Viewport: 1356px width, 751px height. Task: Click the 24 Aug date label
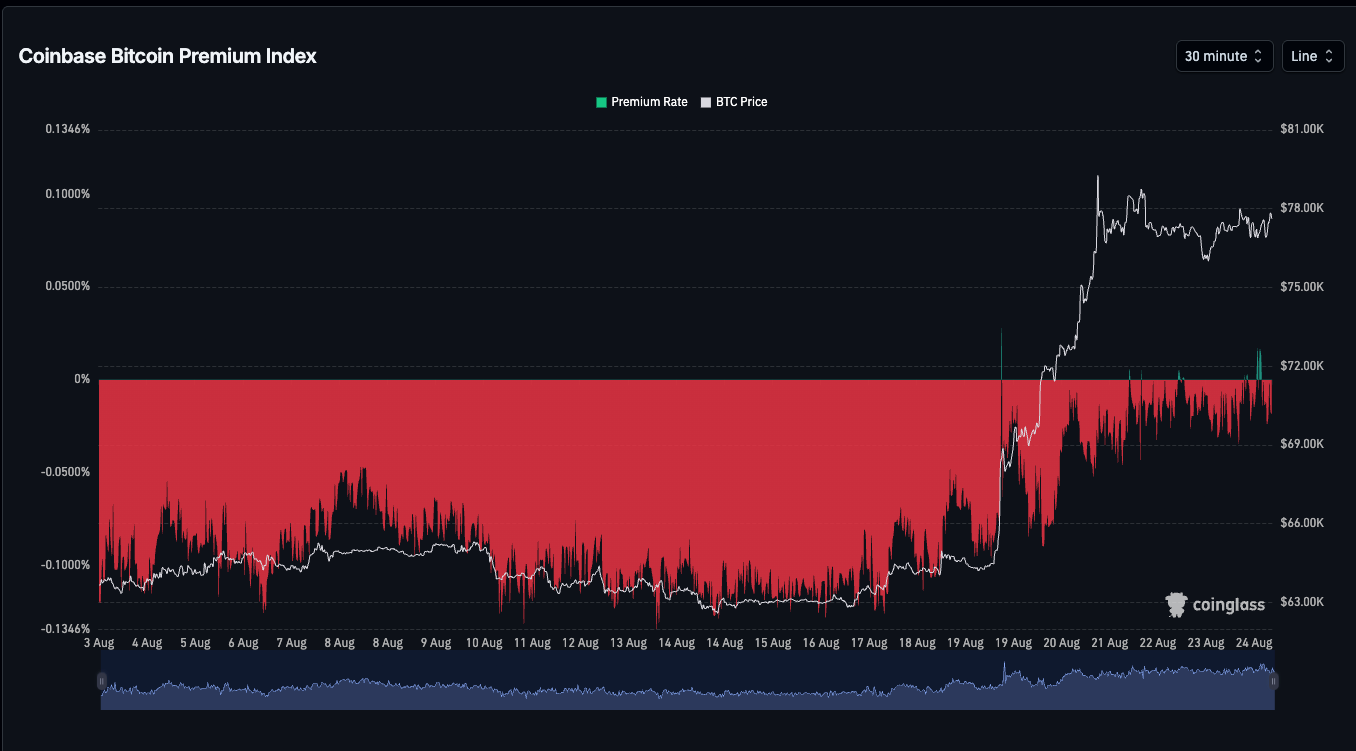pos(1254,643)
